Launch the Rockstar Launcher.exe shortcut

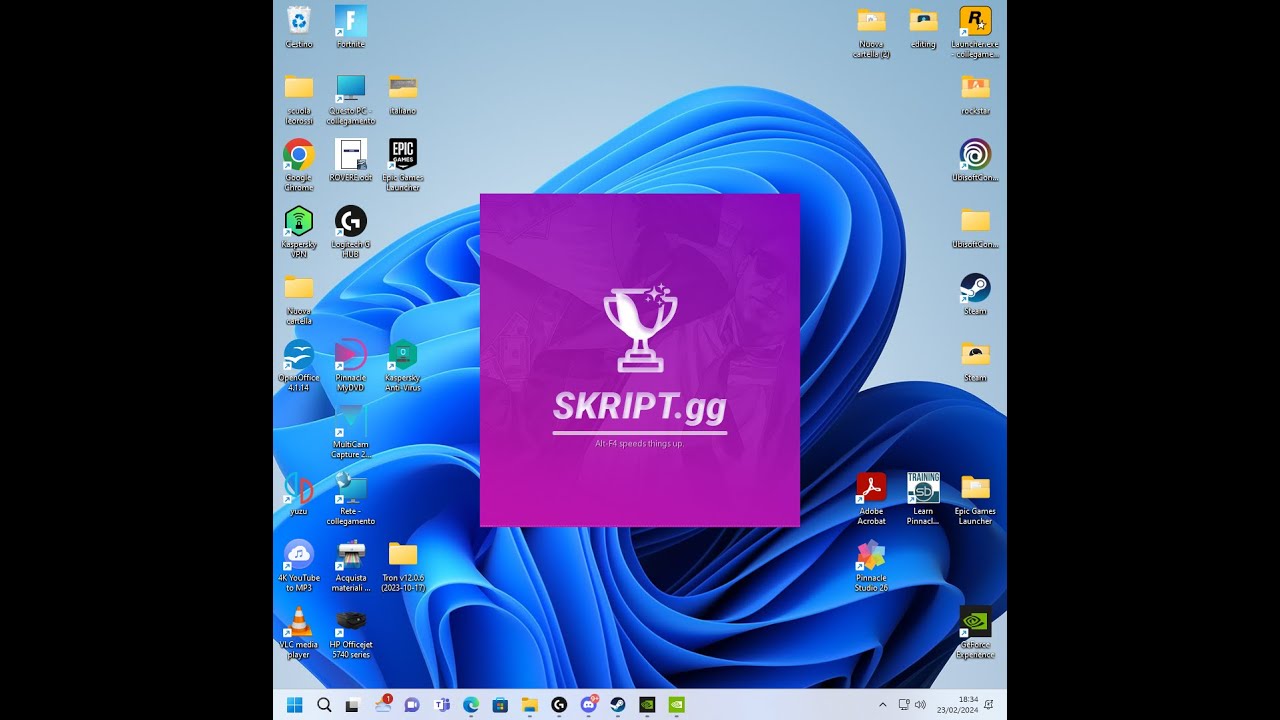[x=975, y=32]
